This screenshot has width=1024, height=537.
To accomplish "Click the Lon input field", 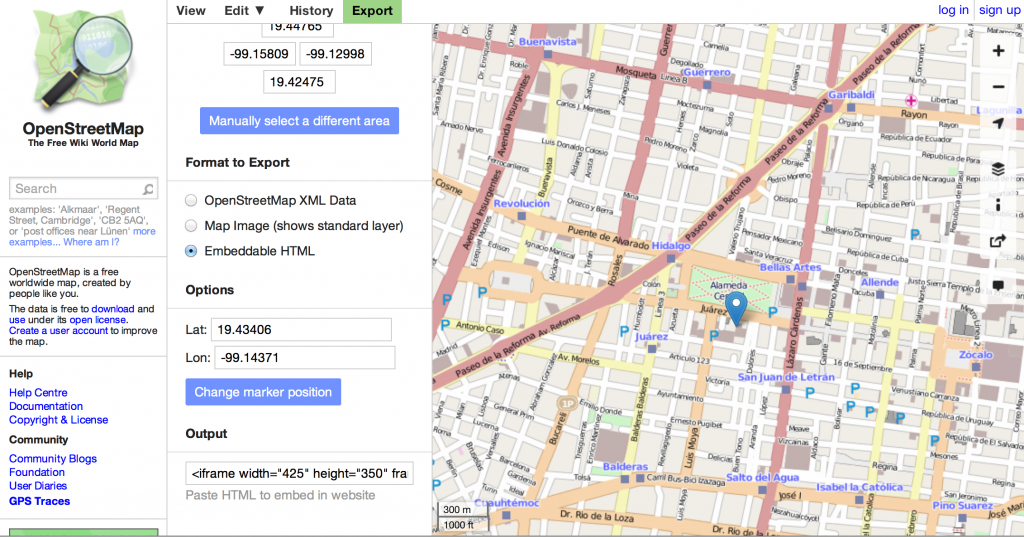I will [305, 358].
